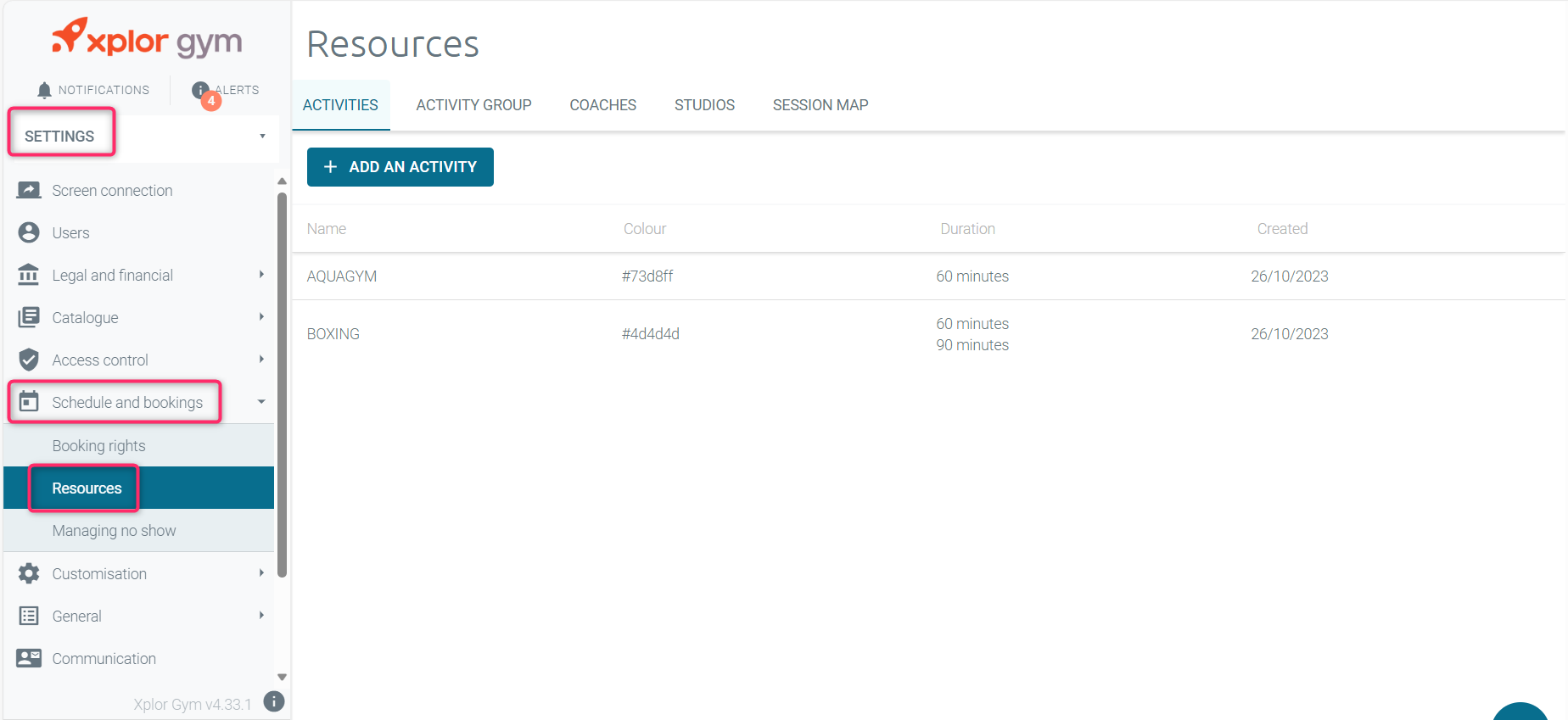Click the Colour column header
The width and height of the screenshot is (1568, 720).
pos(645,228)
